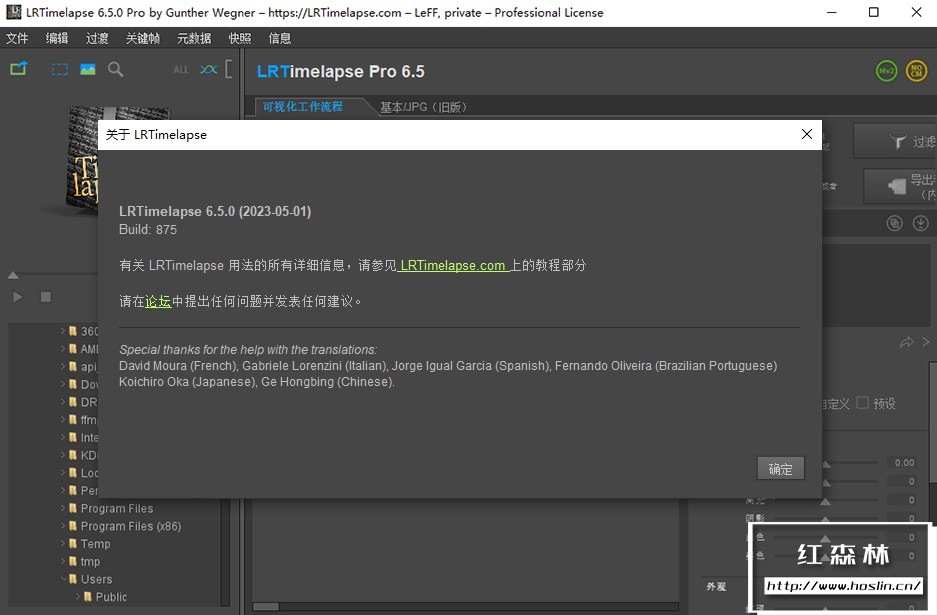
Task: Click the circled download arrow icon
Action: [921, 224]
